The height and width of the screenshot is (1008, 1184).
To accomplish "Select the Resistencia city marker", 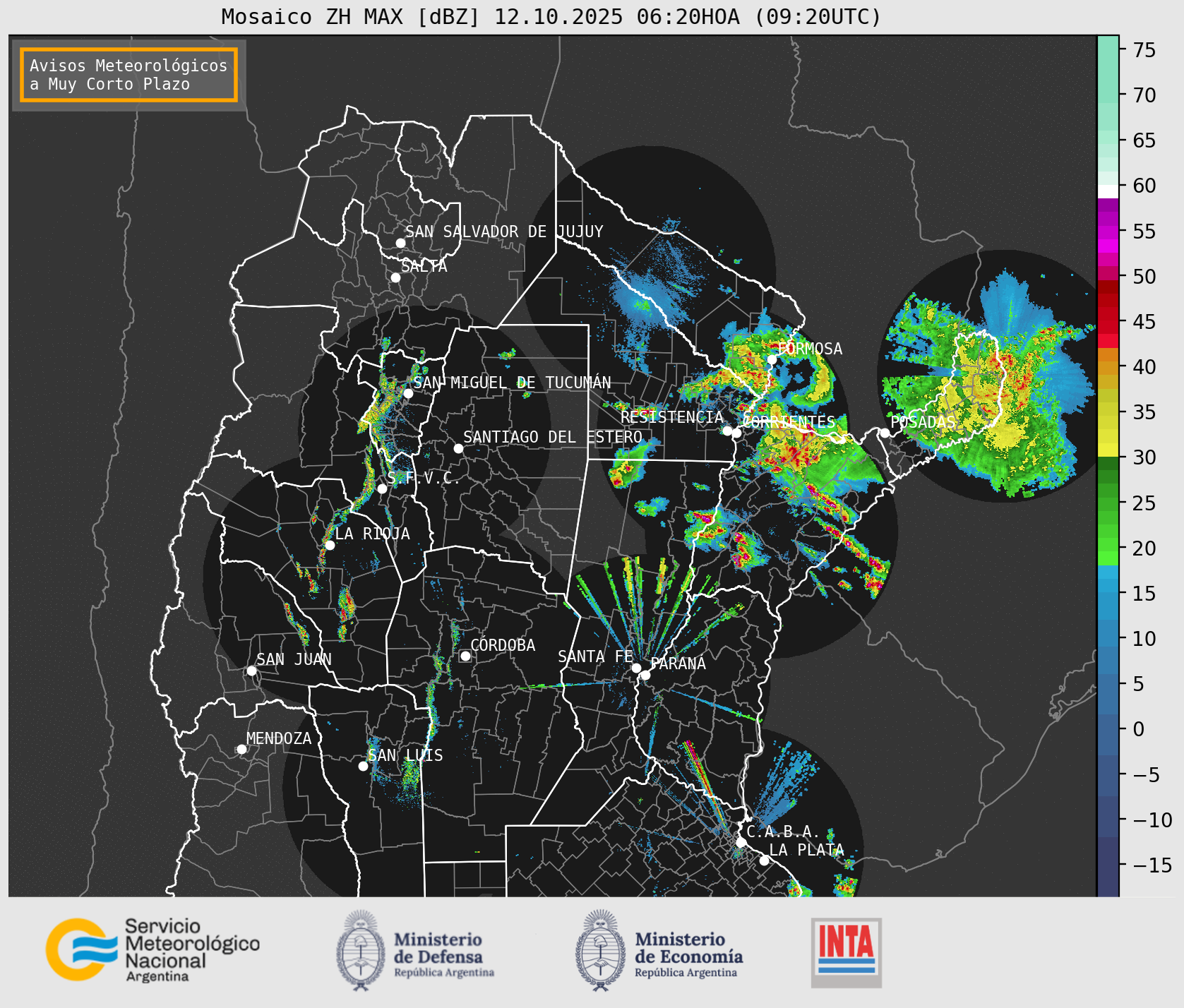I will (727, 431).
